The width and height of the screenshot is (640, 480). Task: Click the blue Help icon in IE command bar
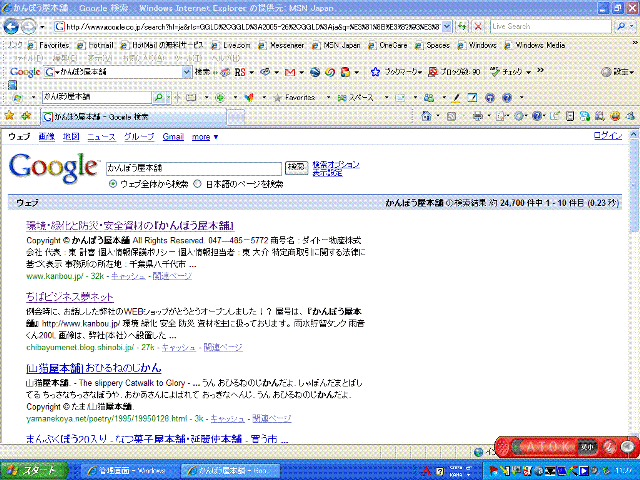(537, 116)
